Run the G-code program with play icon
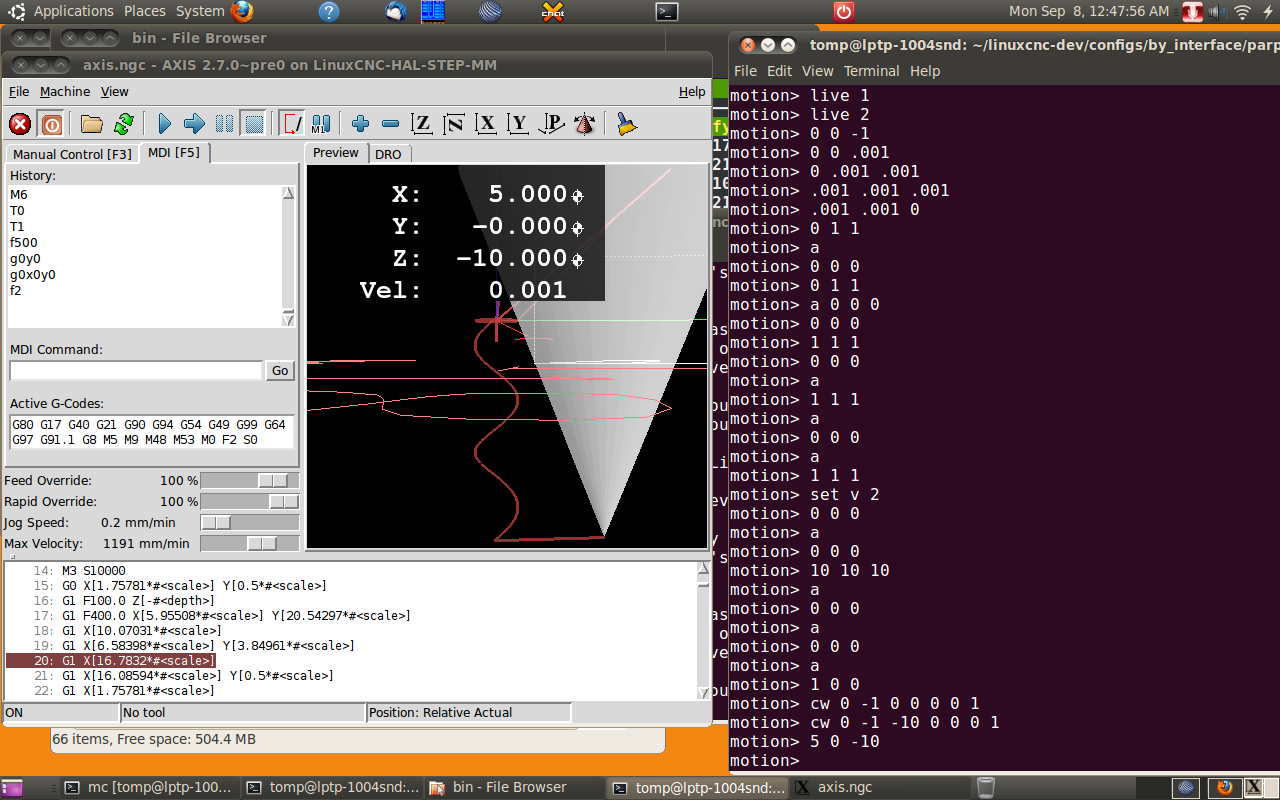This screenshot has height=800, width=1280. 165,124
